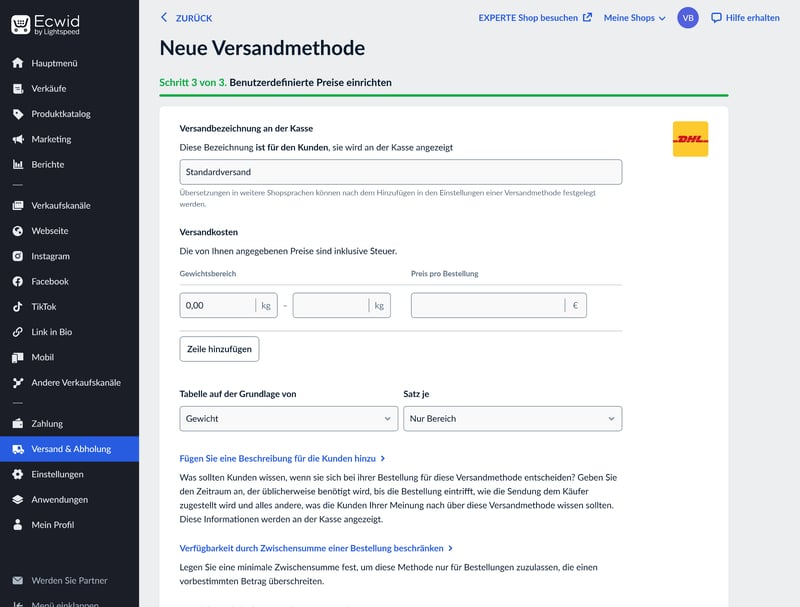800x607 pixels.
Task: Click the Facebook icon in sidebar
Action: coord(18,281)
